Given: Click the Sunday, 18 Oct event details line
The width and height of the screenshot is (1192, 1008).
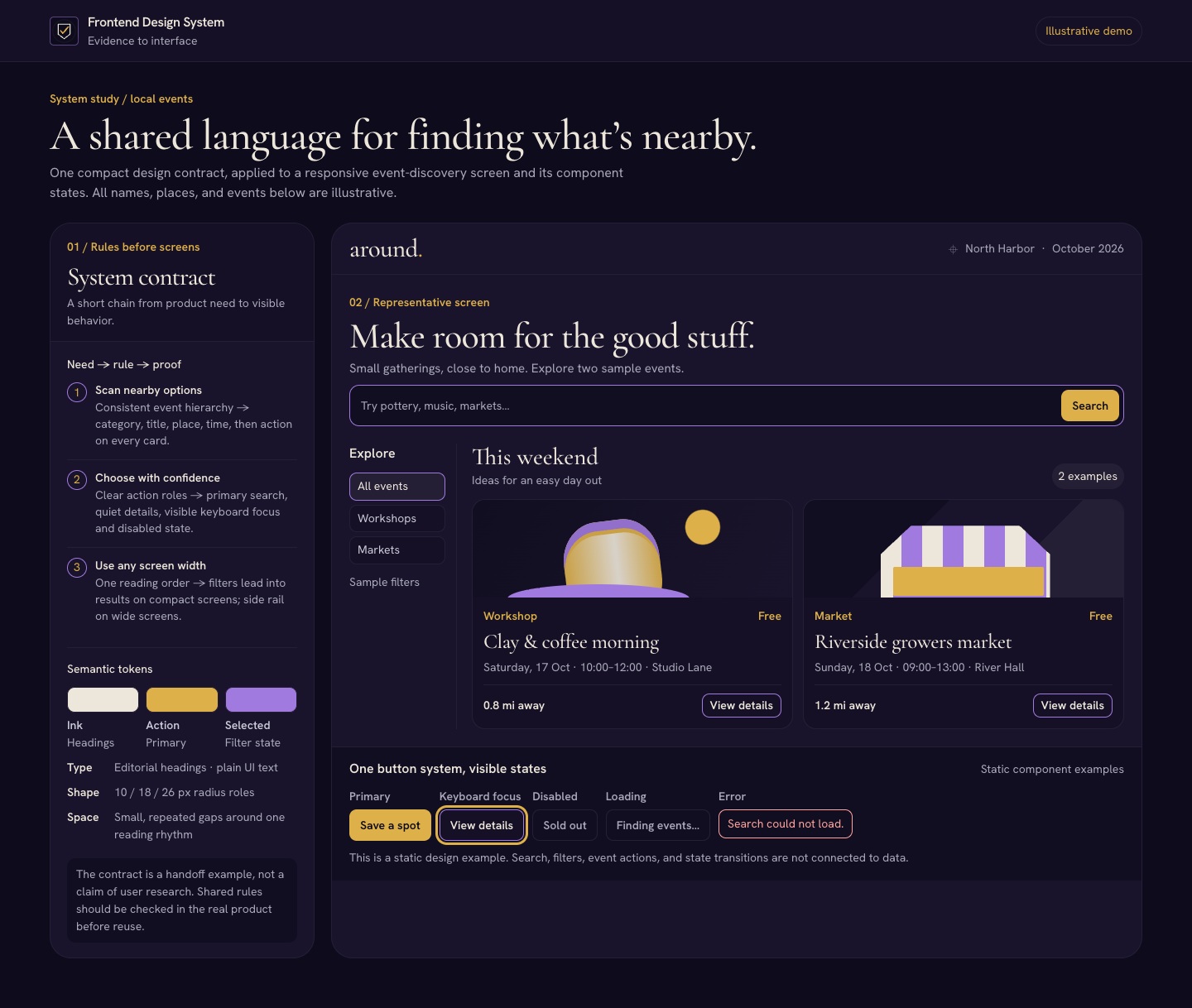Looking at the screenshot, I should (x=920, y=668).
